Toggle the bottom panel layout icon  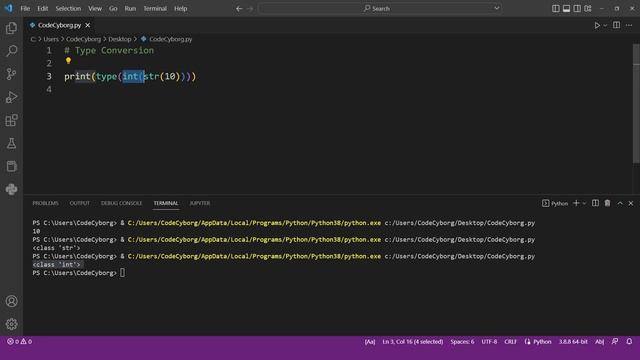point(566,9)
